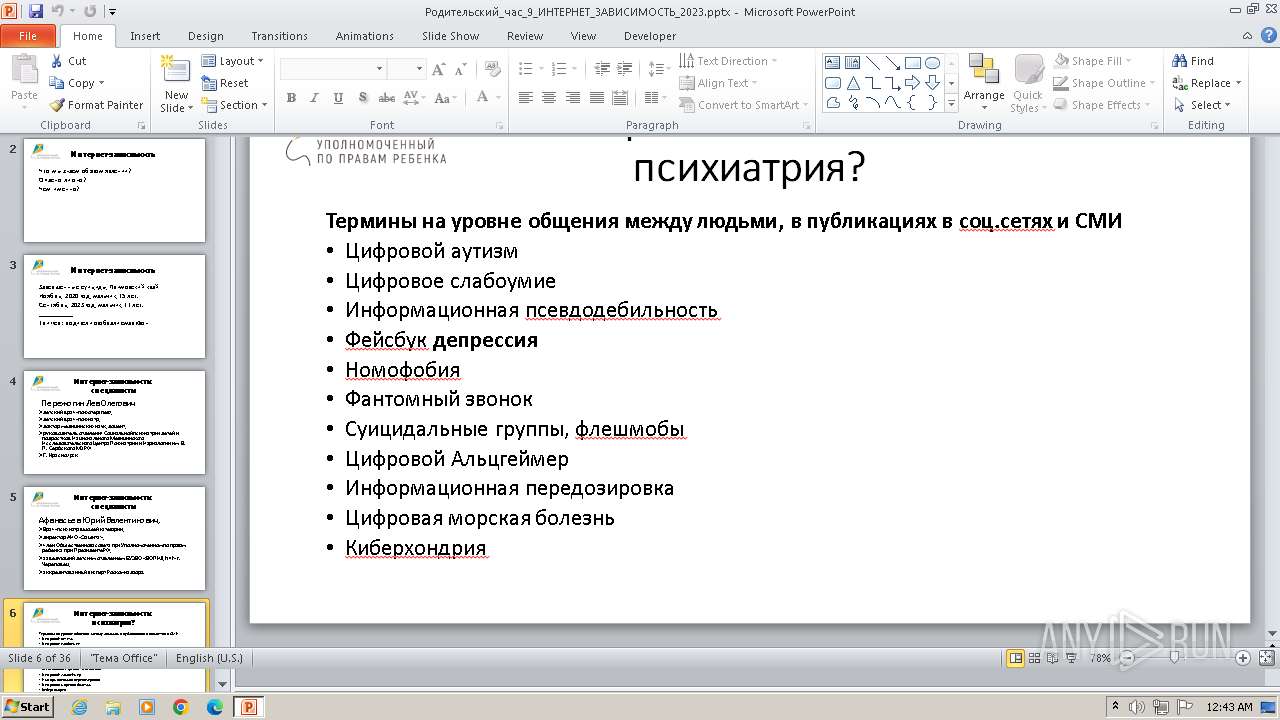Image resolution: width=1280 pixels, height=720 pixels.
Task: Open the Replace dropdown arrow
Action: (x=1238, y=83)
